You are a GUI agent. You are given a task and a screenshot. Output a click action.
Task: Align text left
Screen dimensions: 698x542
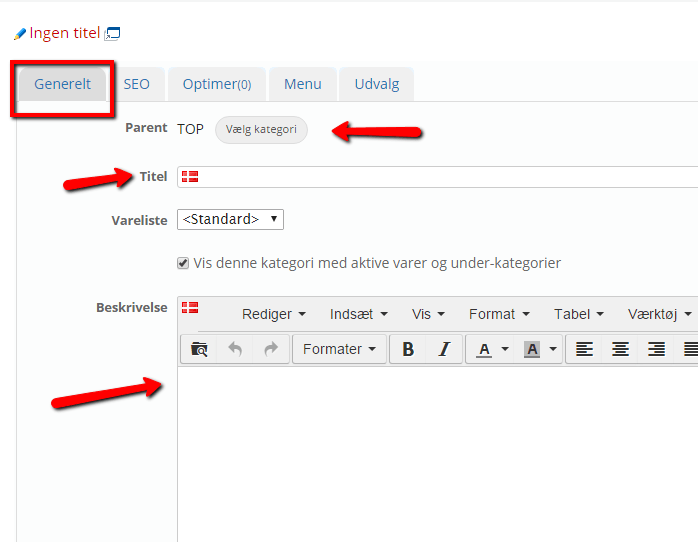tap(584, 349)
